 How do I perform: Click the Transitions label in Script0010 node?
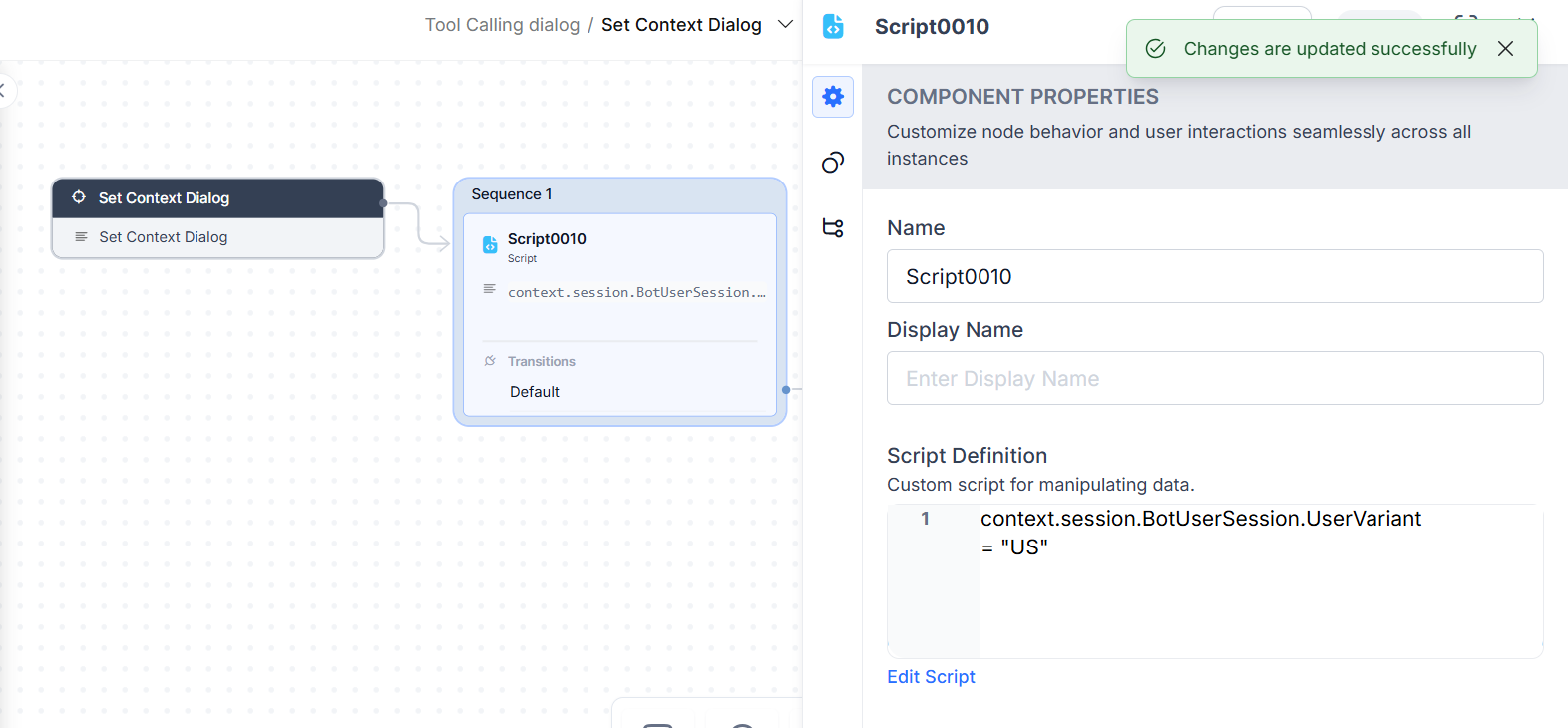tap(542, 361)
